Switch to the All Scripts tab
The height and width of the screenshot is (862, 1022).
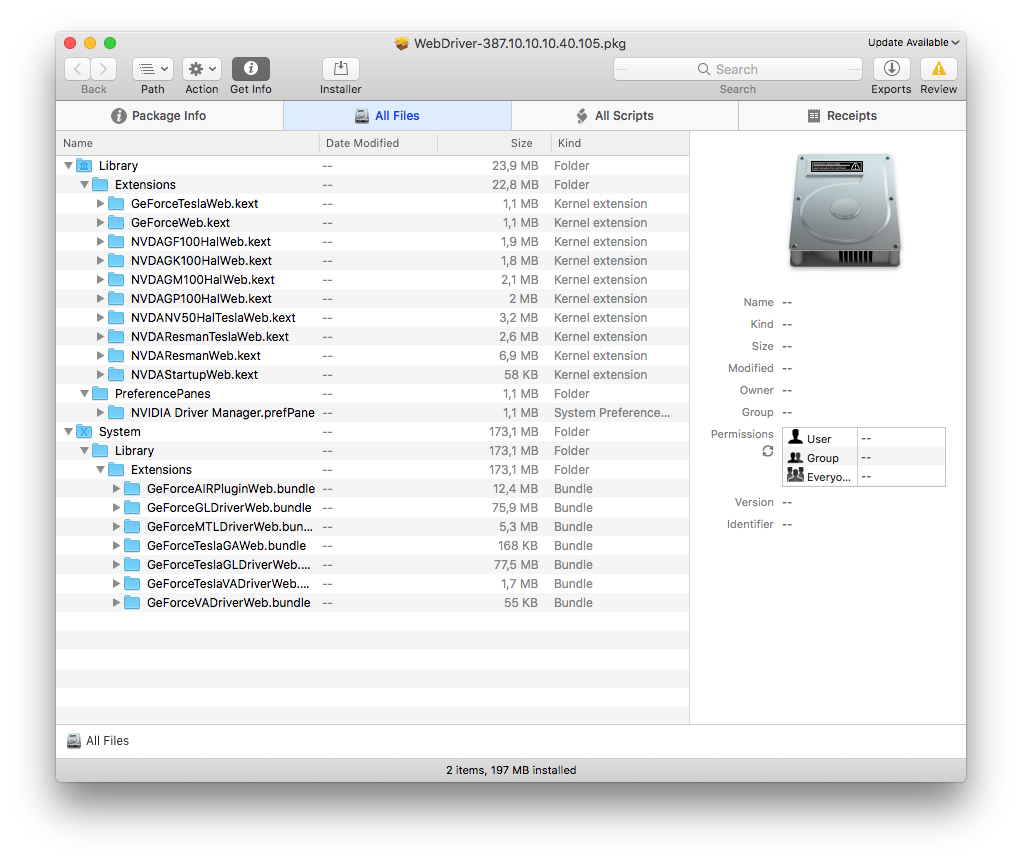tap(624, 115)
